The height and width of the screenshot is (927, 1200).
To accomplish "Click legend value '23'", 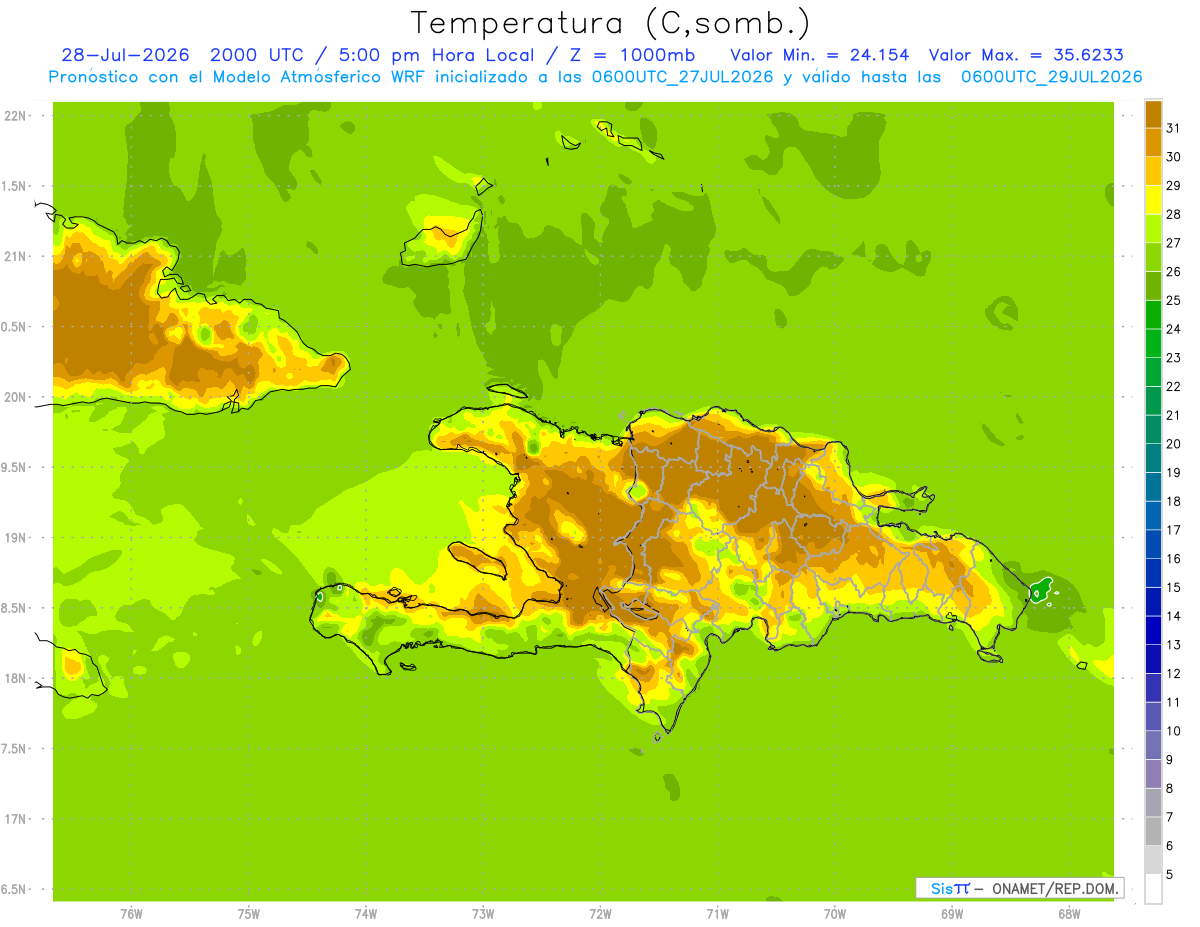I will (x=1174, y=358).
